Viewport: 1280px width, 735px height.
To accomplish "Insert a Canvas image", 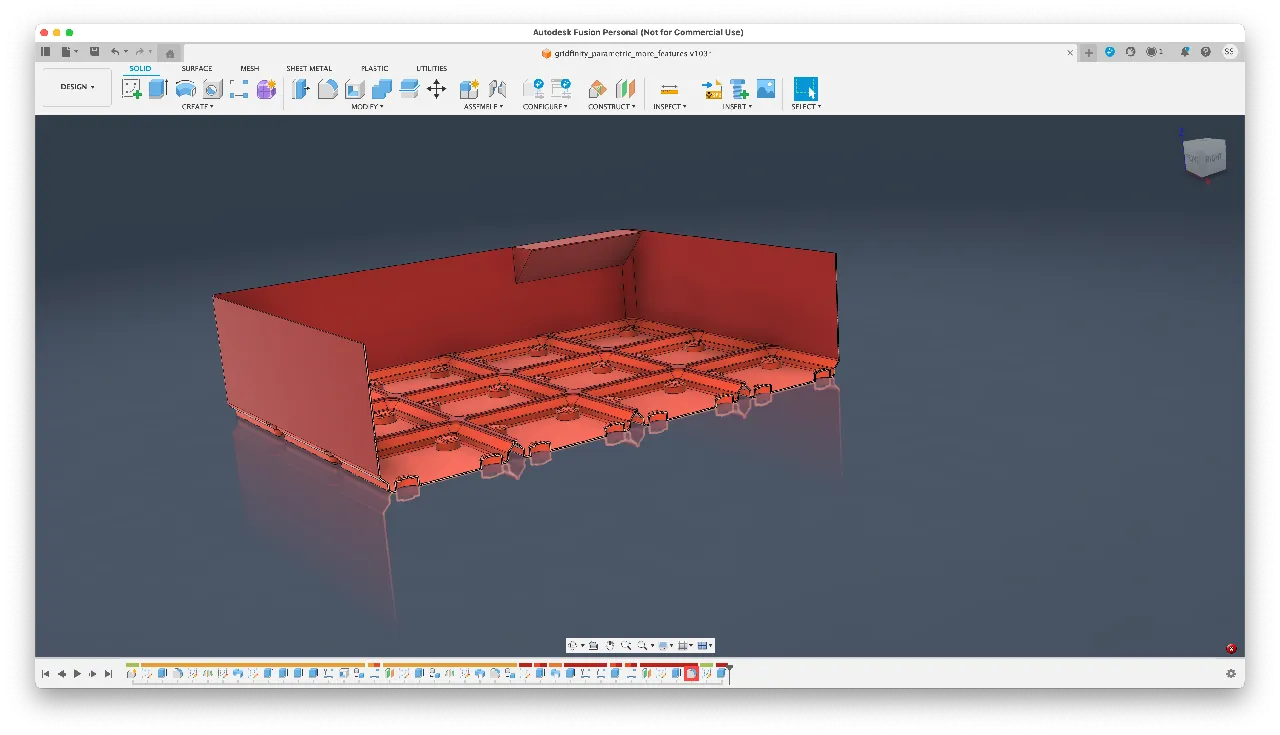I will (x=766, y=89).
